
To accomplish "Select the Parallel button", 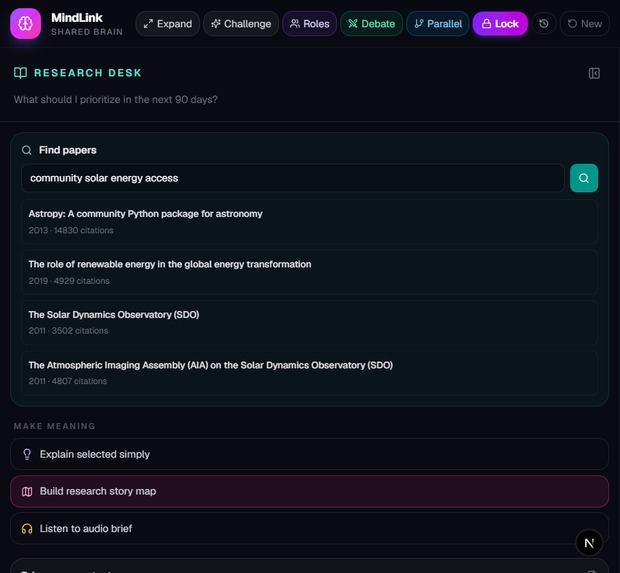I will 438,24.
